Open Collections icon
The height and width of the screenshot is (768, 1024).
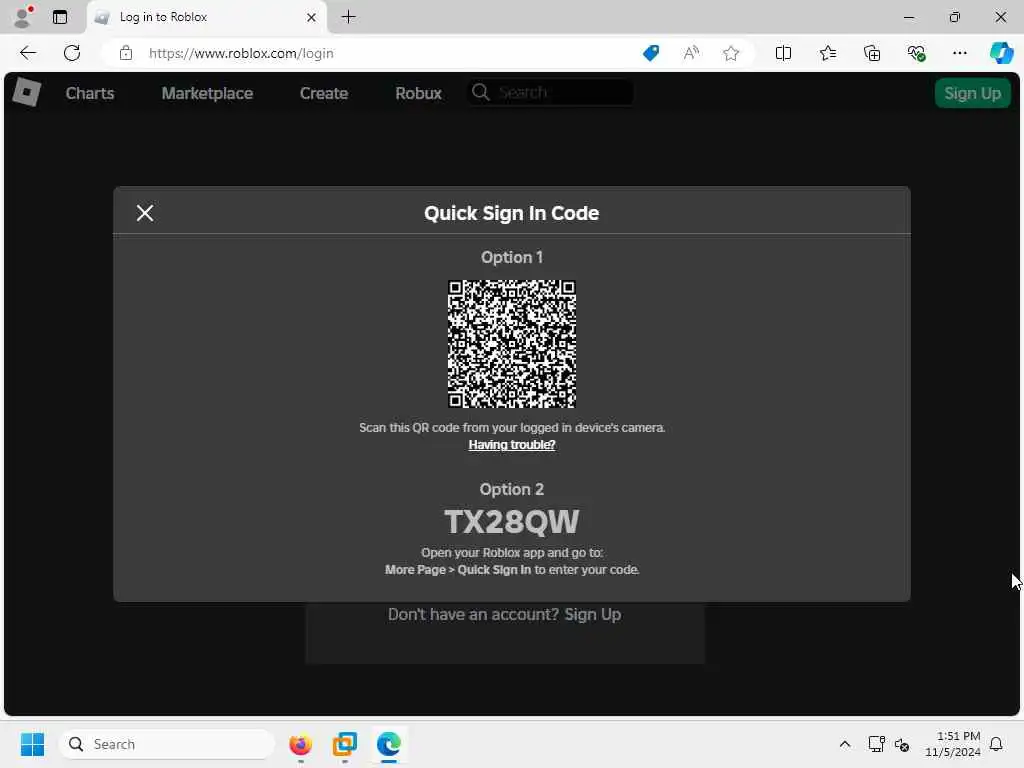(x=872, y=53)
